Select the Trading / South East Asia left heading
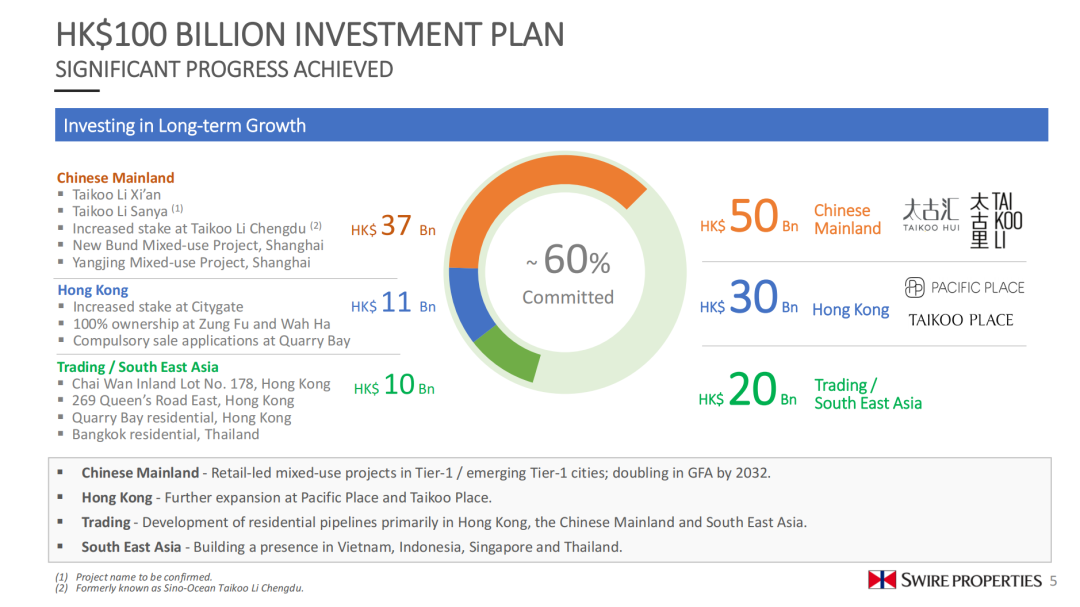1080x607 pixels. point(137,367)
